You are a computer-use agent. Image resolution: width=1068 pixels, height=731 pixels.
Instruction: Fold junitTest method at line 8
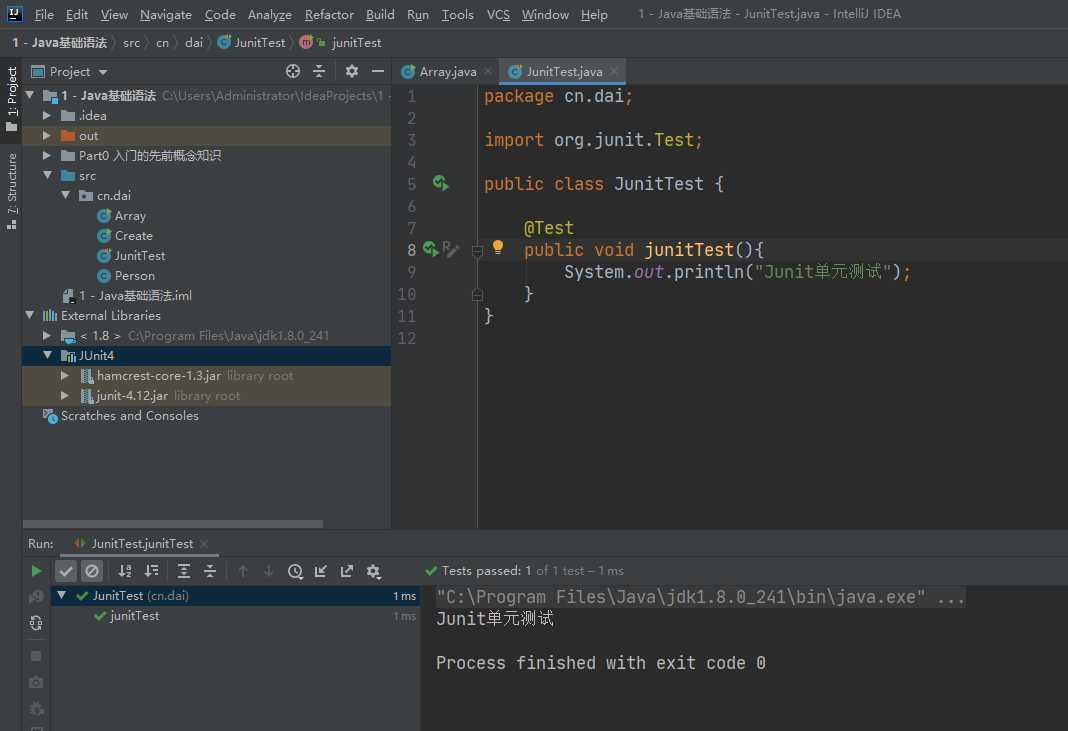[x=477, y=251]
